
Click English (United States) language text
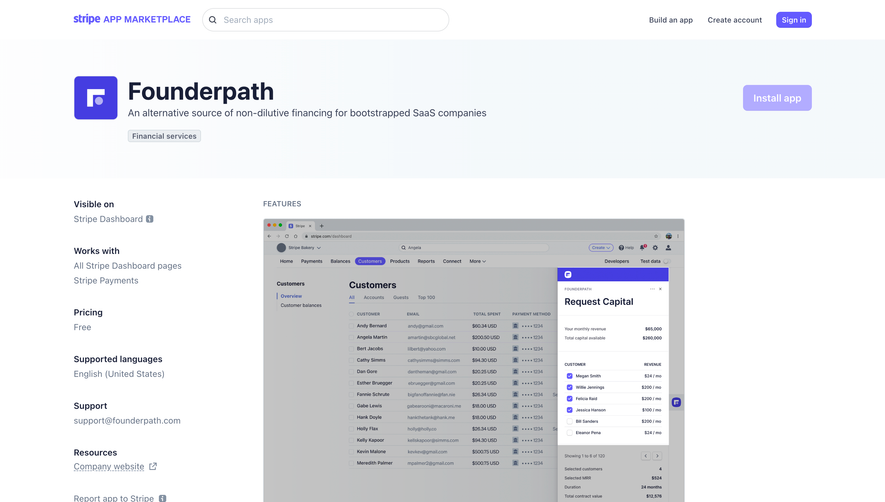point(119,374)
